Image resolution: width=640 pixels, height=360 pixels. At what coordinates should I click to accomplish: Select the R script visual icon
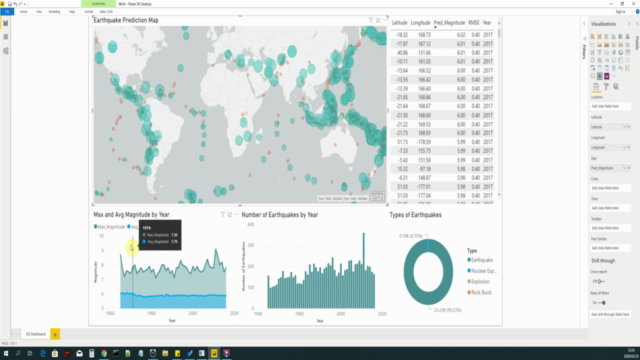pos(613,68)
